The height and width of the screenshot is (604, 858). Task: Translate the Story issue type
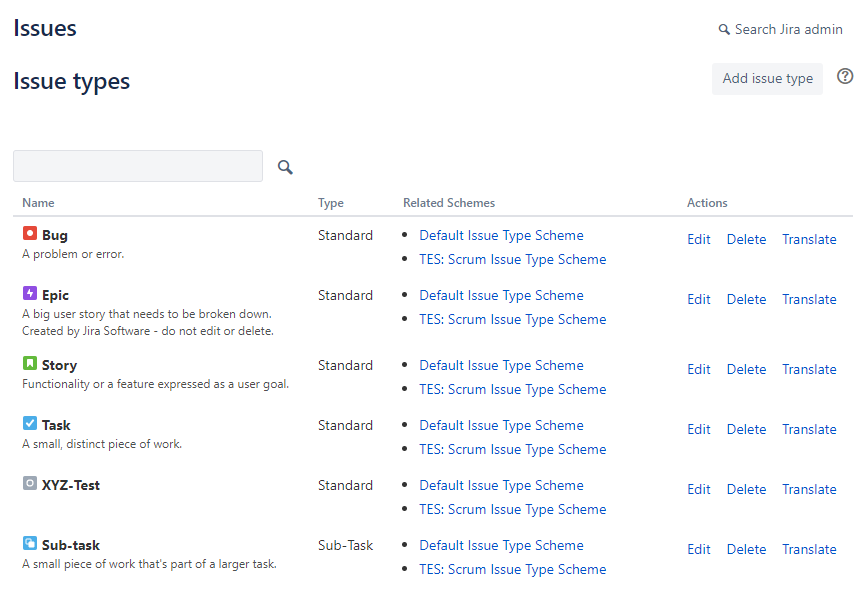click(809, 370)
